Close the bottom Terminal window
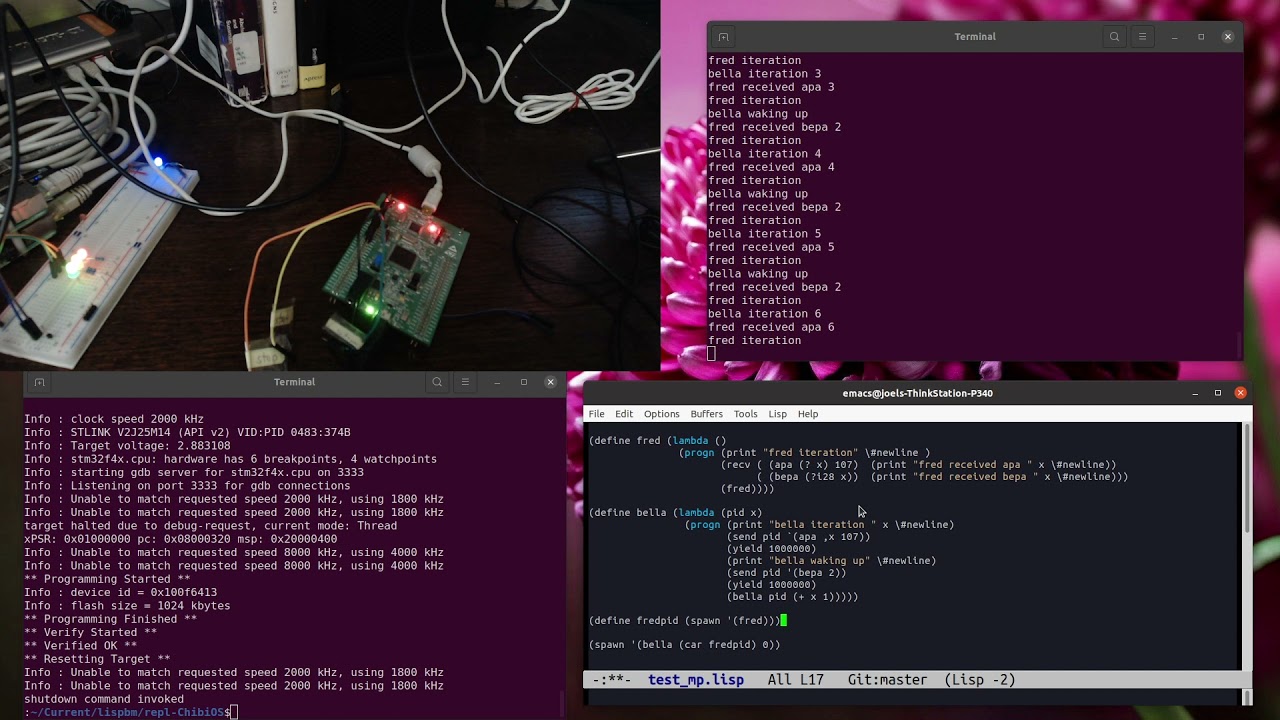1280x720 pixels. coord(550,382)
